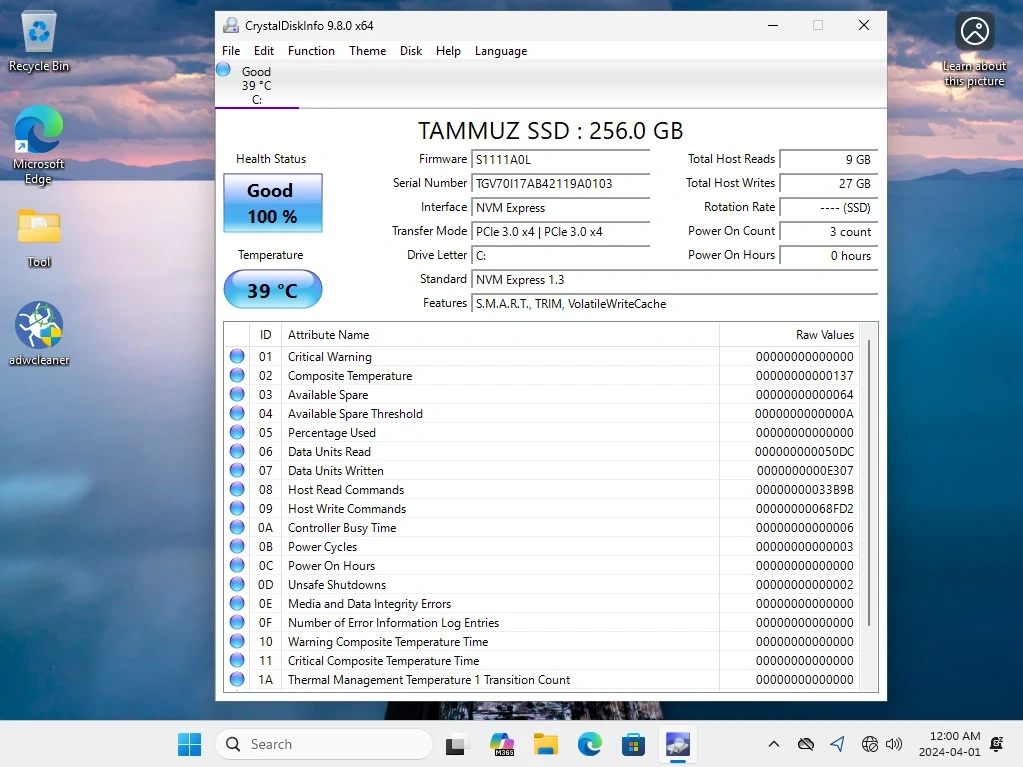
Task: Open the adwcleaner desktop shortcut
Action: (39, 326)
